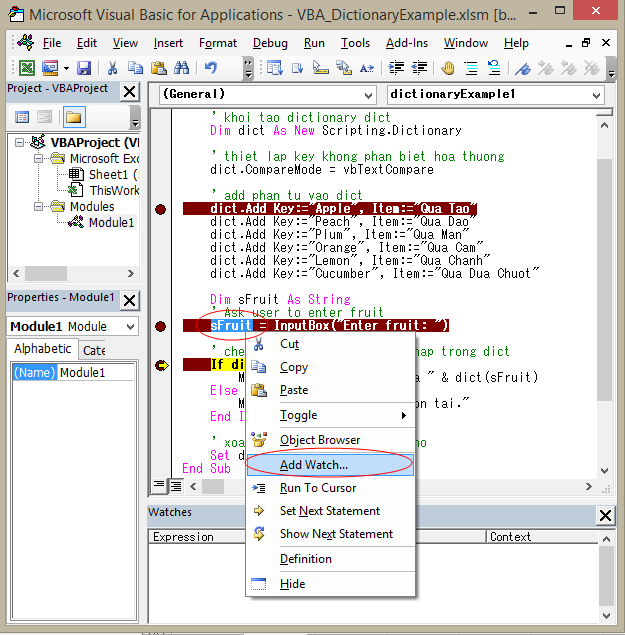The height and width of the screenshot is (635, 625).
Task: Click the List Properties/Methods icon
Action: [x=274, y=68]
